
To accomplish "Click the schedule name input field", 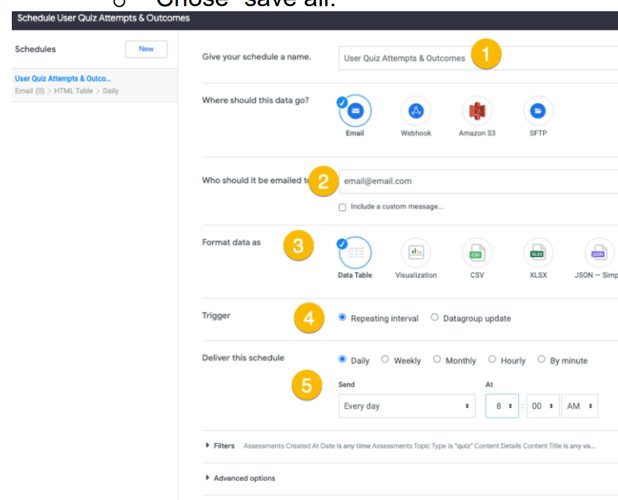I will click(476, 58).
